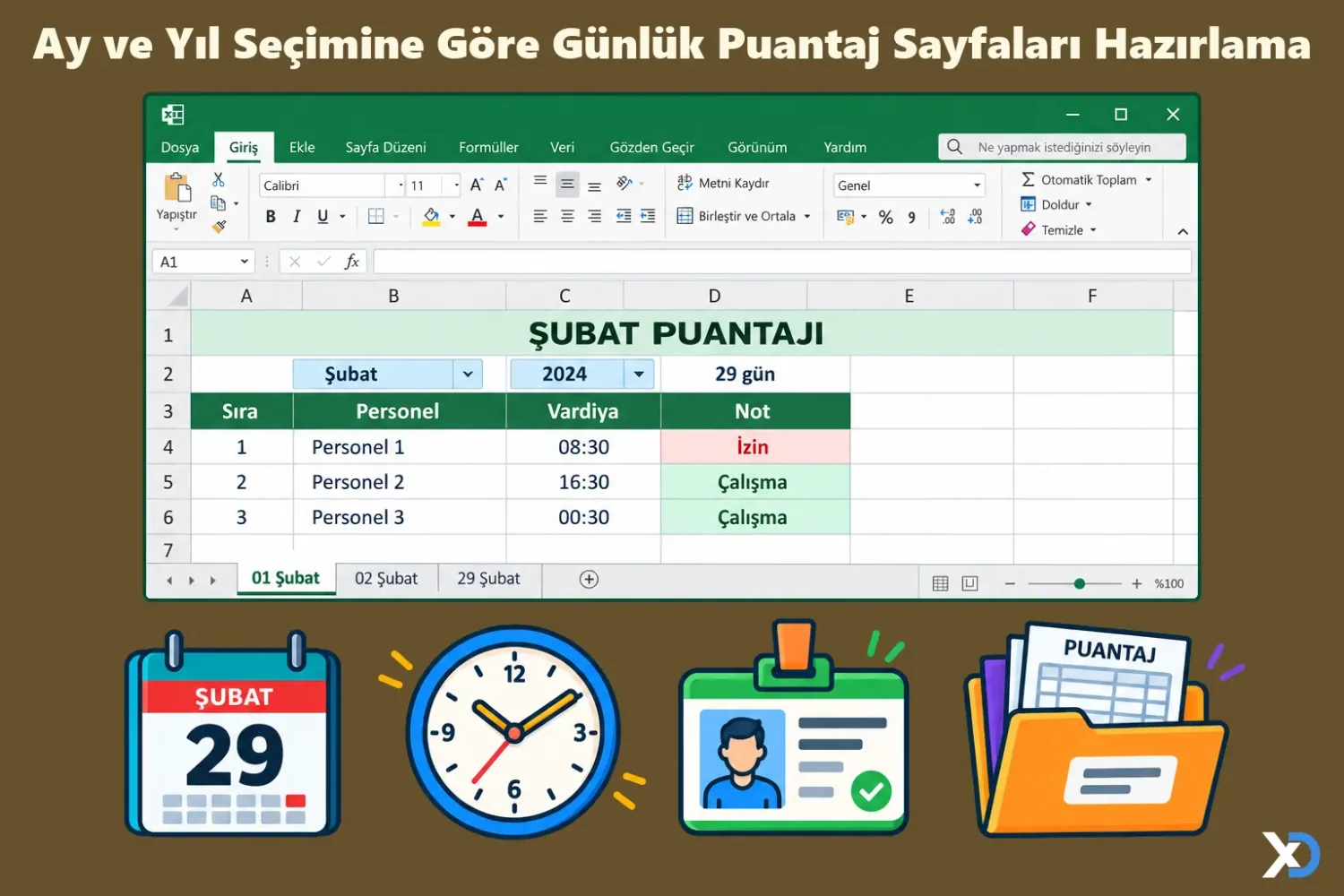The width and height of the screenshot is (1344, 896).
Task: Click the bottom align icon
Action: tap(594, 187)
